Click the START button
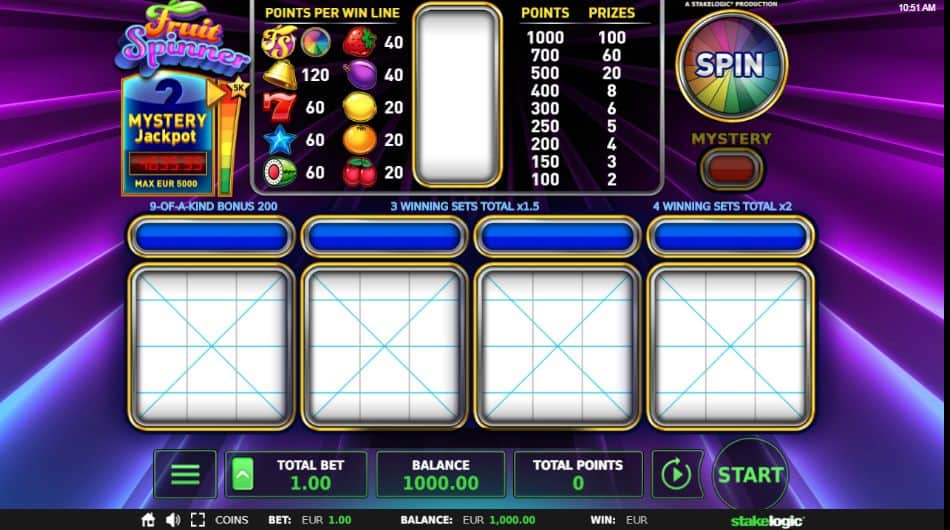This screenshot has width=950, height=530. click(750, 474)
